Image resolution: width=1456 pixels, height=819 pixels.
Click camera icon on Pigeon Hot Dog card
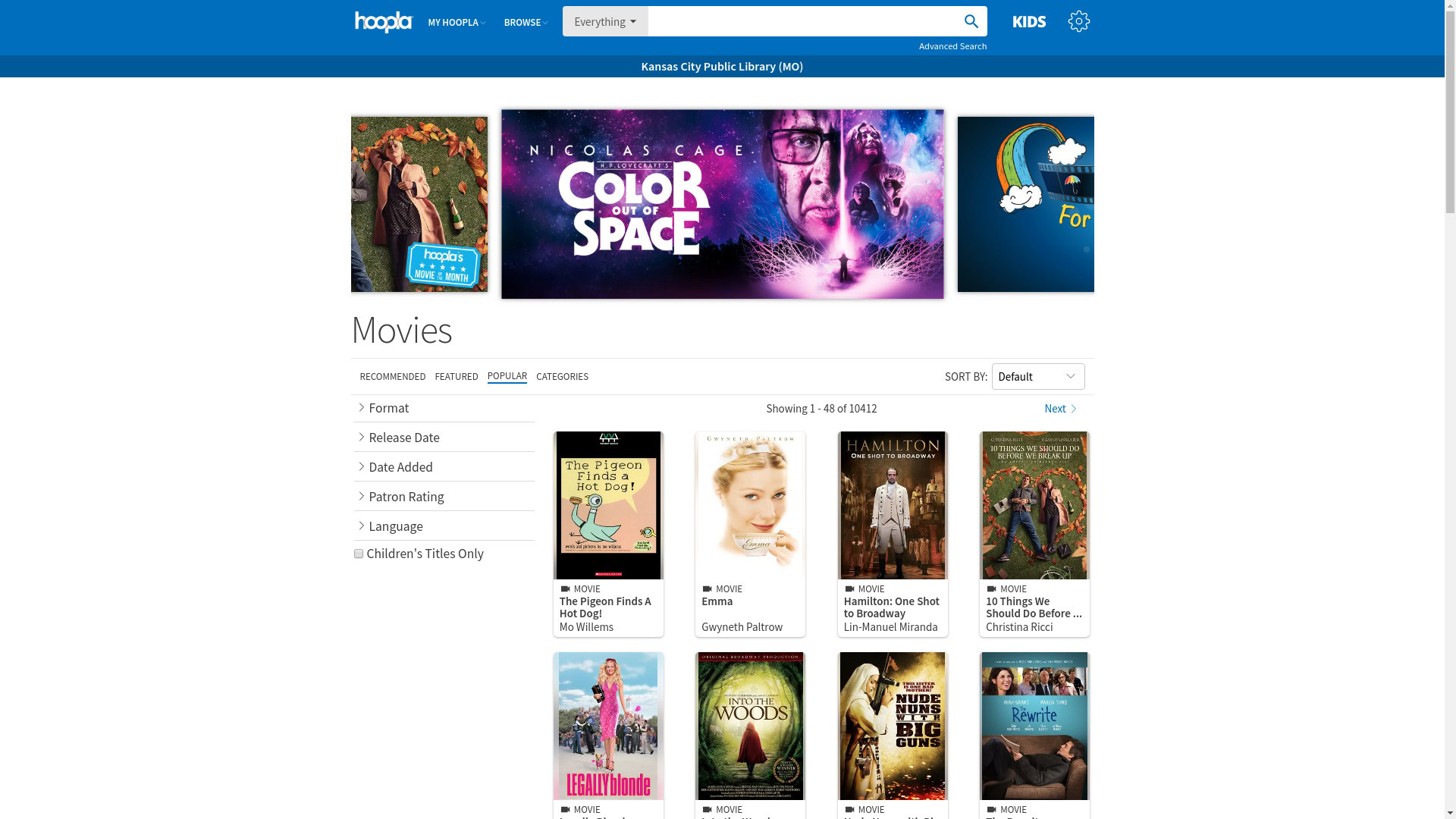565,589
